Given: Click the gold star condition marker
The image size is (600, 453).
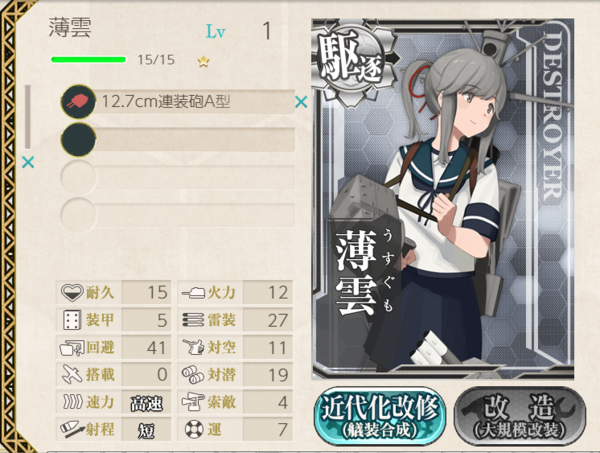Looking at the screenshot, I should pyautogui.click(x=204, y=61).
